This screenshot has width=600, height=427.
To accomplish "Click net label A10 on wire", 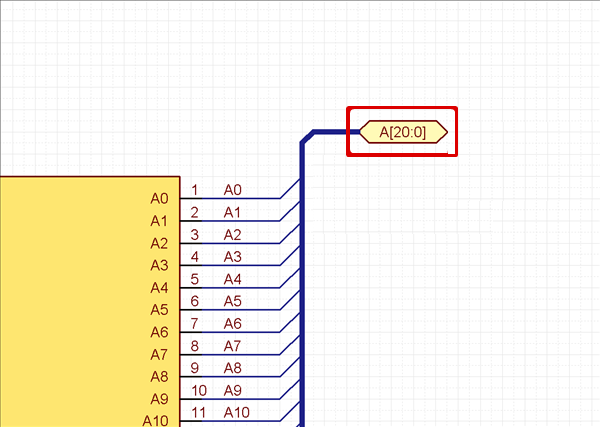I will click(237, 412).
